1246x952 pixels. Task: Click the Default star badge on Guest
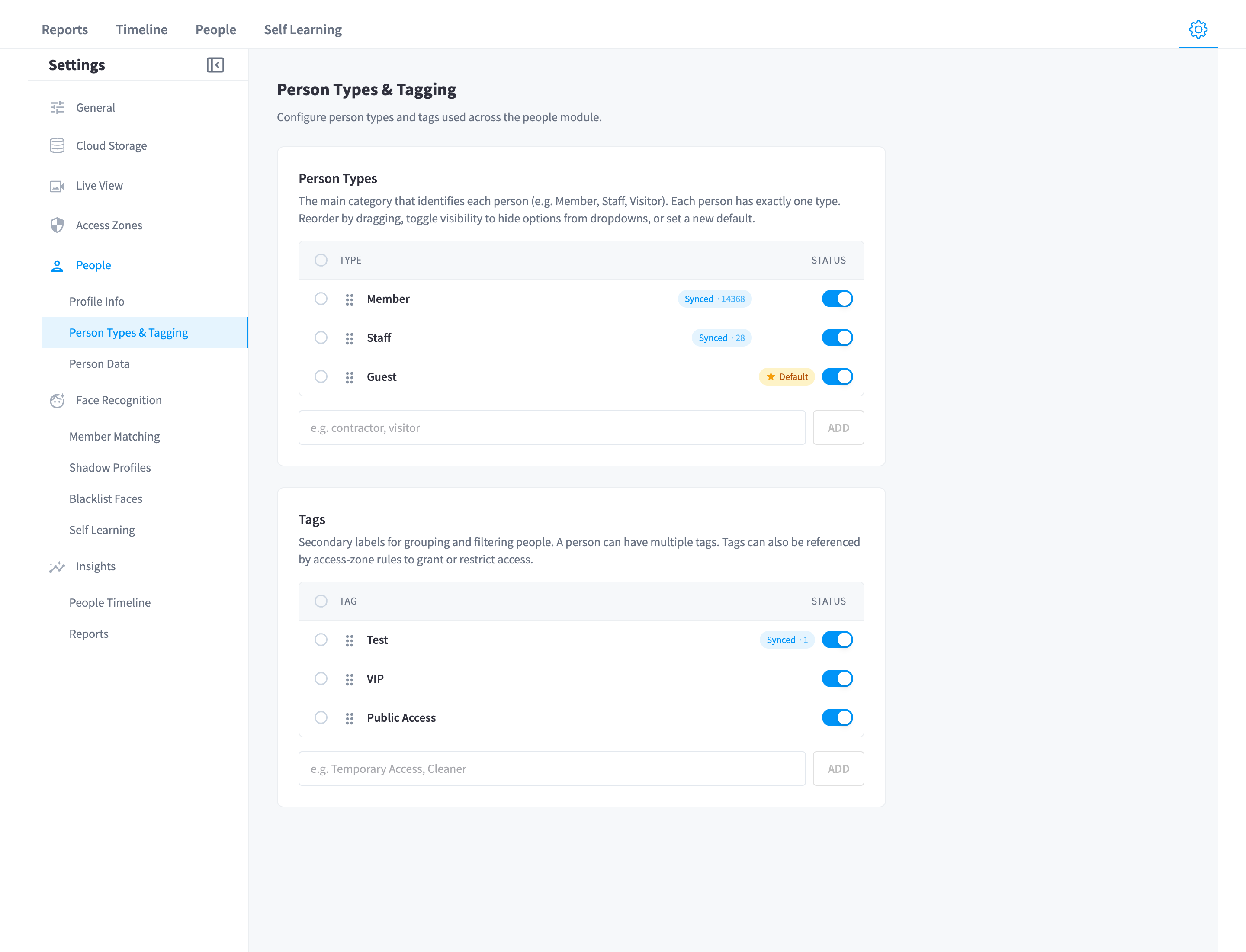[x=787, y=377]
